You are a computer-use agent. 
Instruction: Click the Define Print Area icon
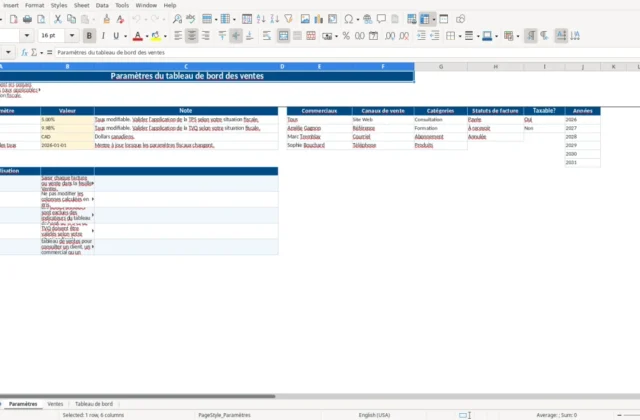(411, 19)
